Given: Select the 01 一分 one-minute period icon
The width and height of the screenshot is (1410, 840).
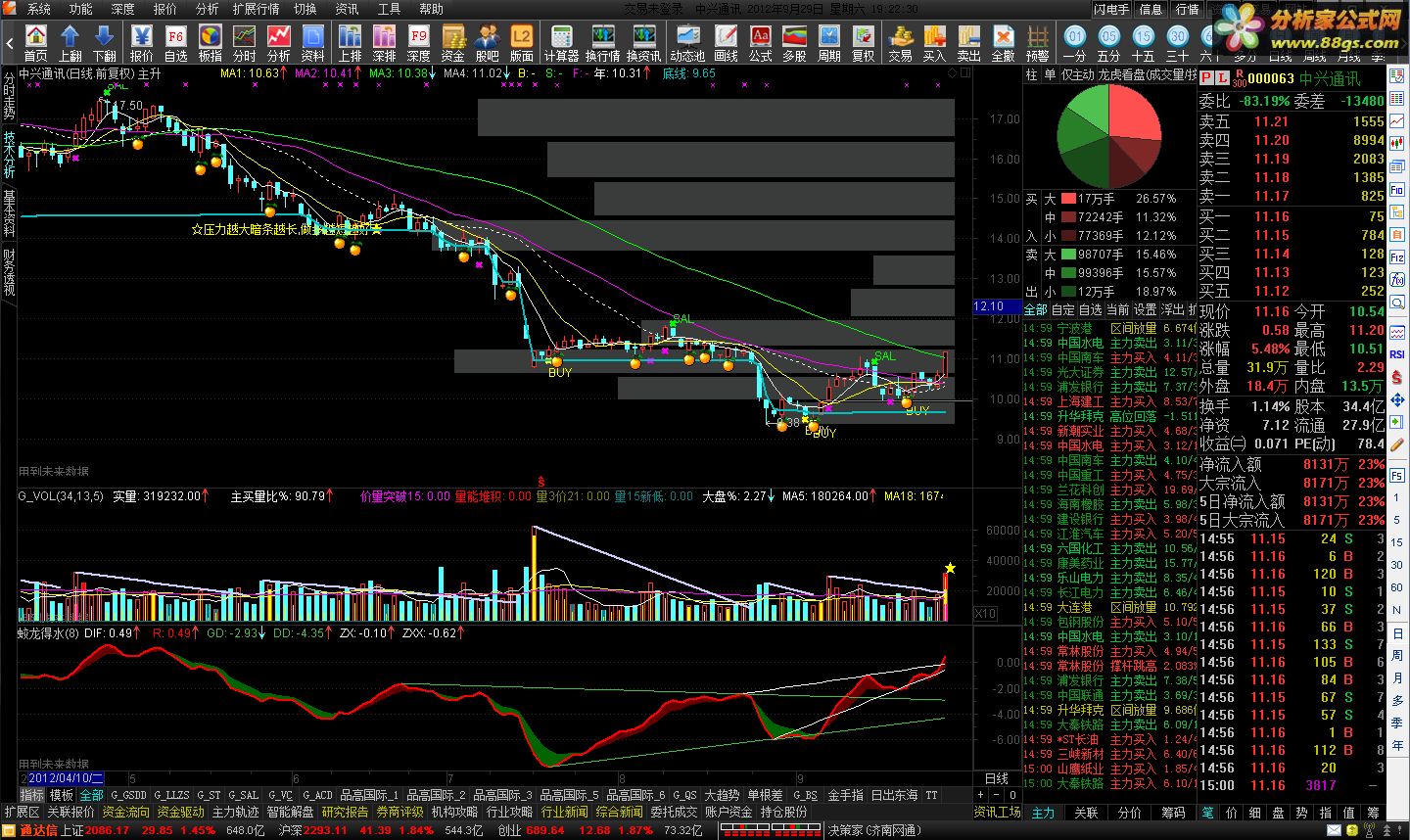Looking at the screenshot, I should coord(1074,43).
